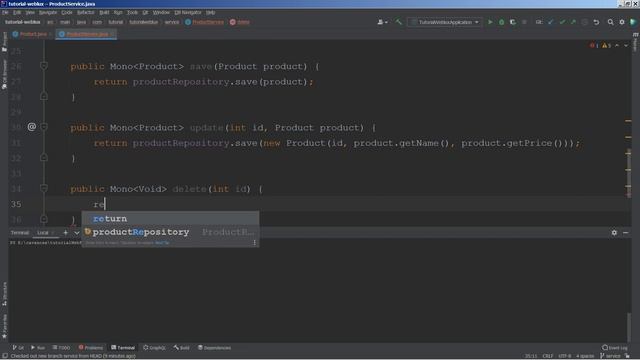Click the red error indicator in editor
The image size is (640, 360).
(594, 45)
